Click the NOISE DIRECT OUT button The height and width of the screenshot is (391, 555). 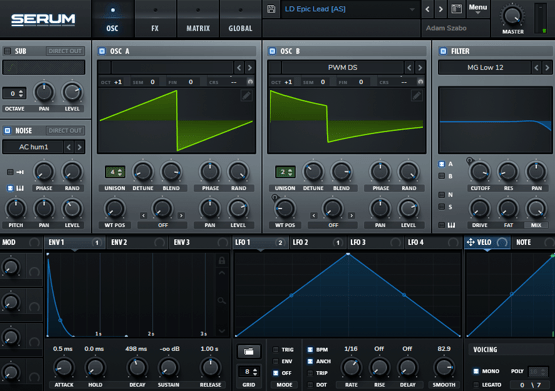(x=65, y=131)
